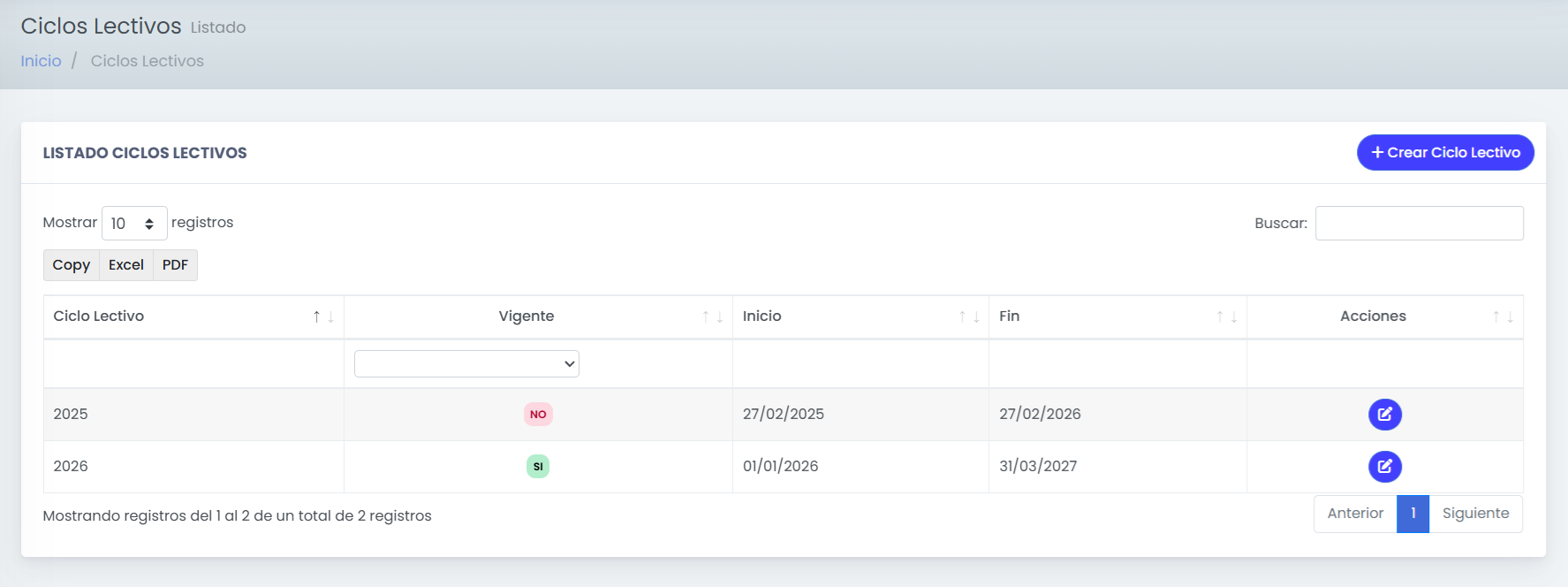Sort by Acciones column arrows

(1504, 316)
